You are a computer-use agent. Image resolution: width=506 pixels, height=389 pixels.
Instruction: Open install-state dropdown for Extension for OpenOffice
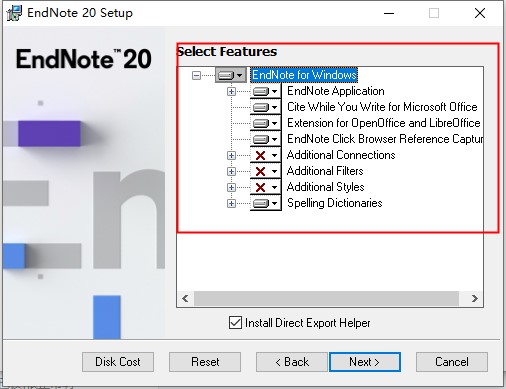[266, 123]
